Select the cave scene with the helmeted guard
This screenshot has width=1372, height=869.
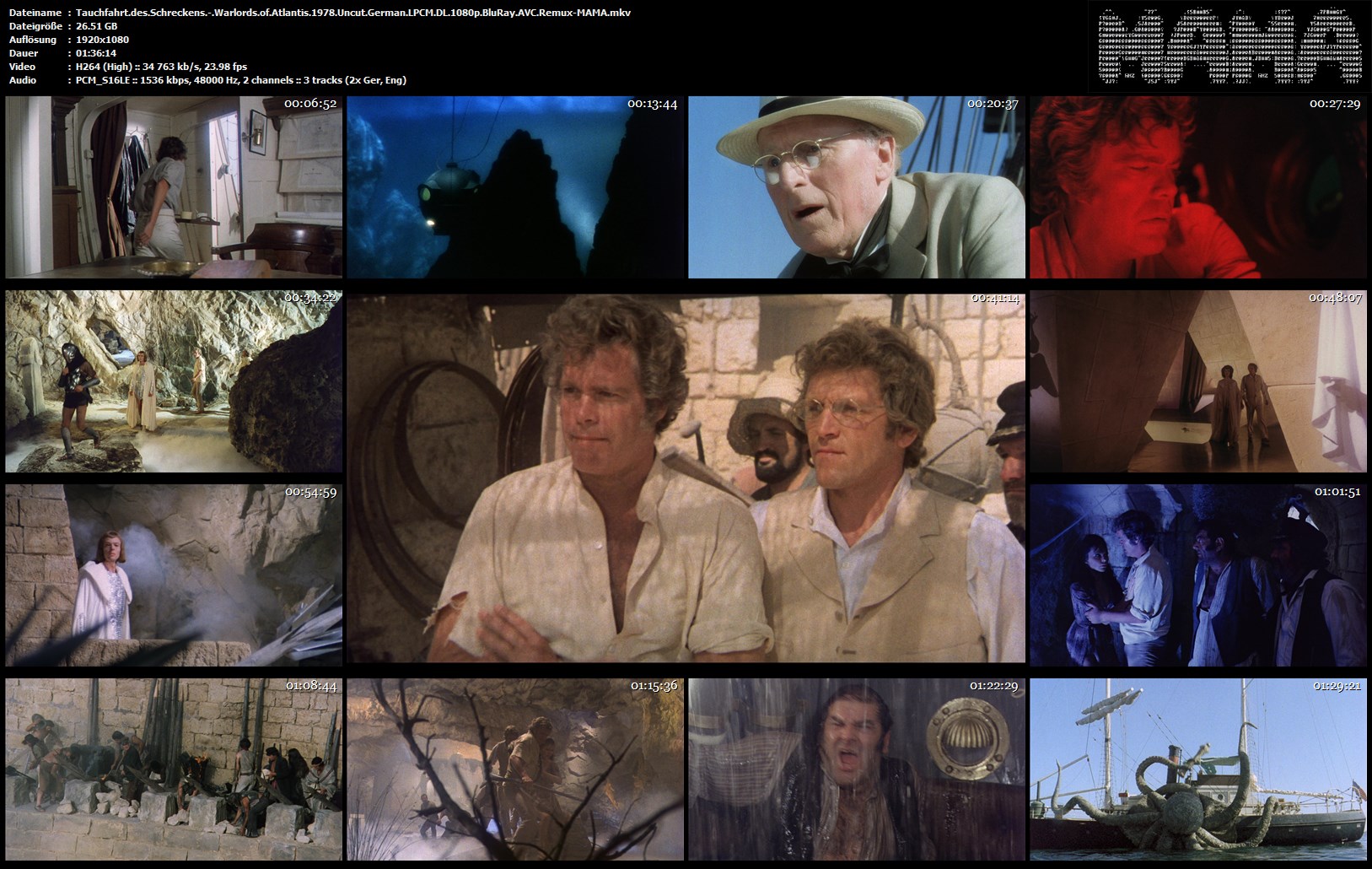point(174,381)
